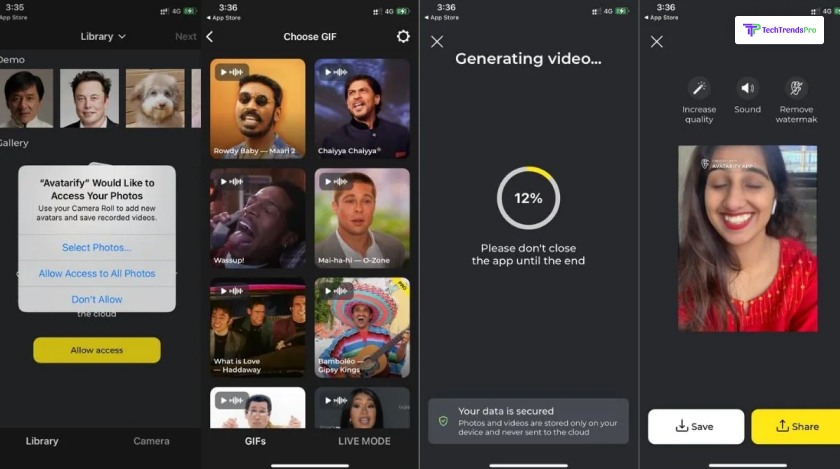Screen dimensions: 840x469
Task: Select the Bamboleo — Gipsy Kings GIF
Action: [x=362, y=327]
